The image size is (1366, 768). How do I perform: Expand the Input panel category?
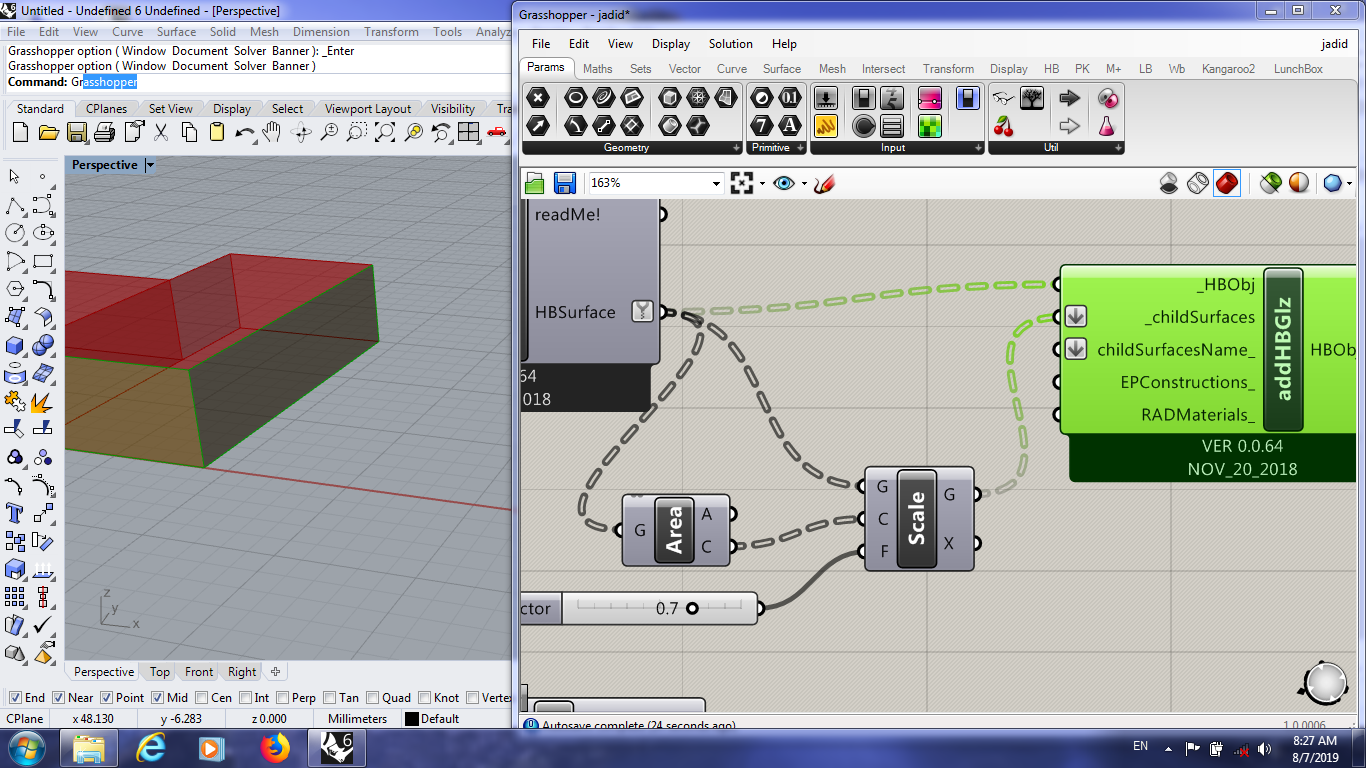pyautogui.click(x=978, y=148)
